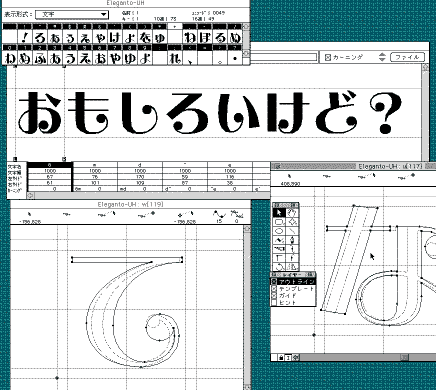Image resolution: width=436 pixels, height=390 pixels.
Task: Select ふ glyph in second row
Action: pos(40,58)
